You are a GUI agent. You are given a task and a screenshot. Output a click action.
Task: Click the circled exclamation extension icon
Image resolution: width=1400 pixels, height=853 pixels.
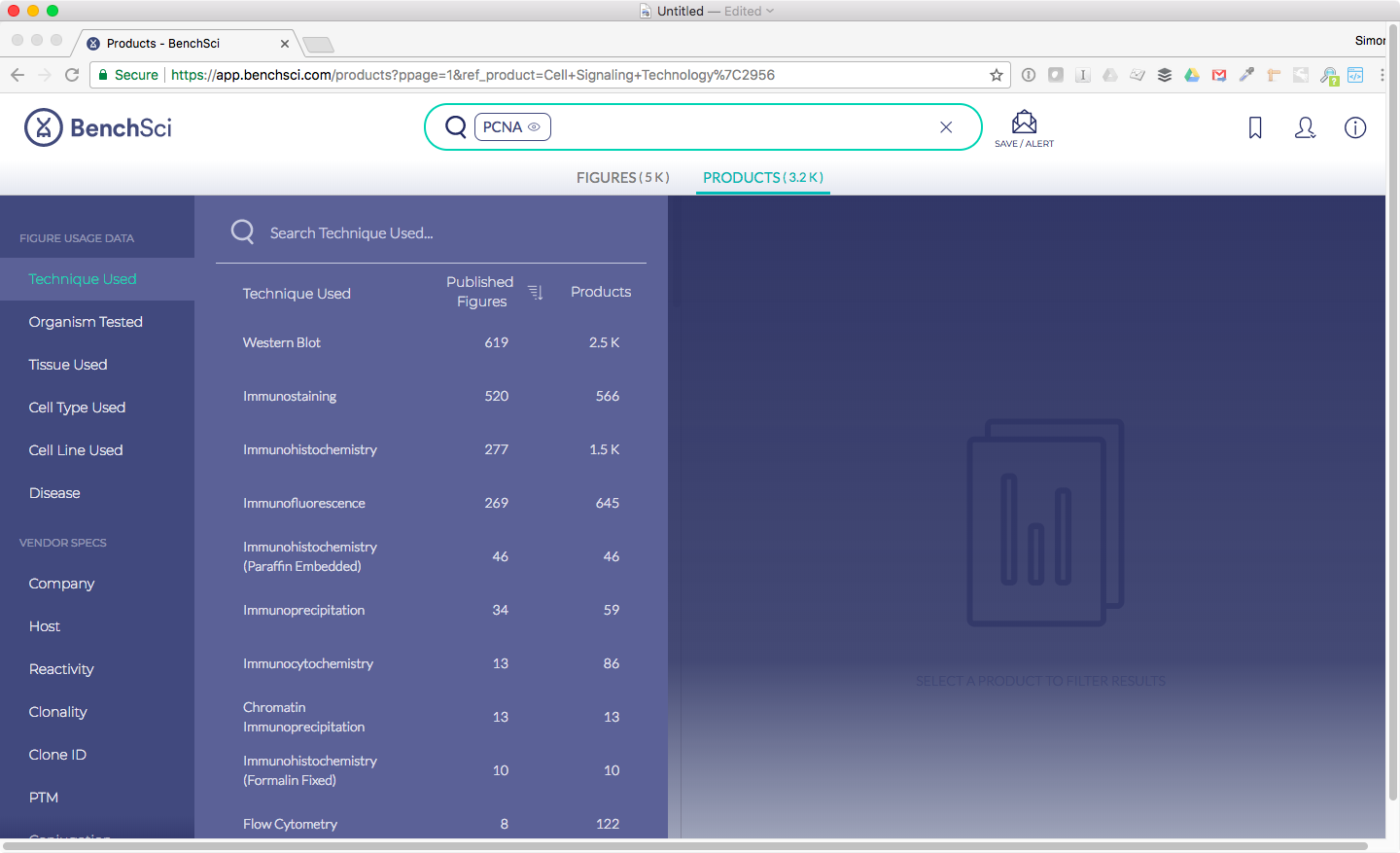tap(1029, 75)
